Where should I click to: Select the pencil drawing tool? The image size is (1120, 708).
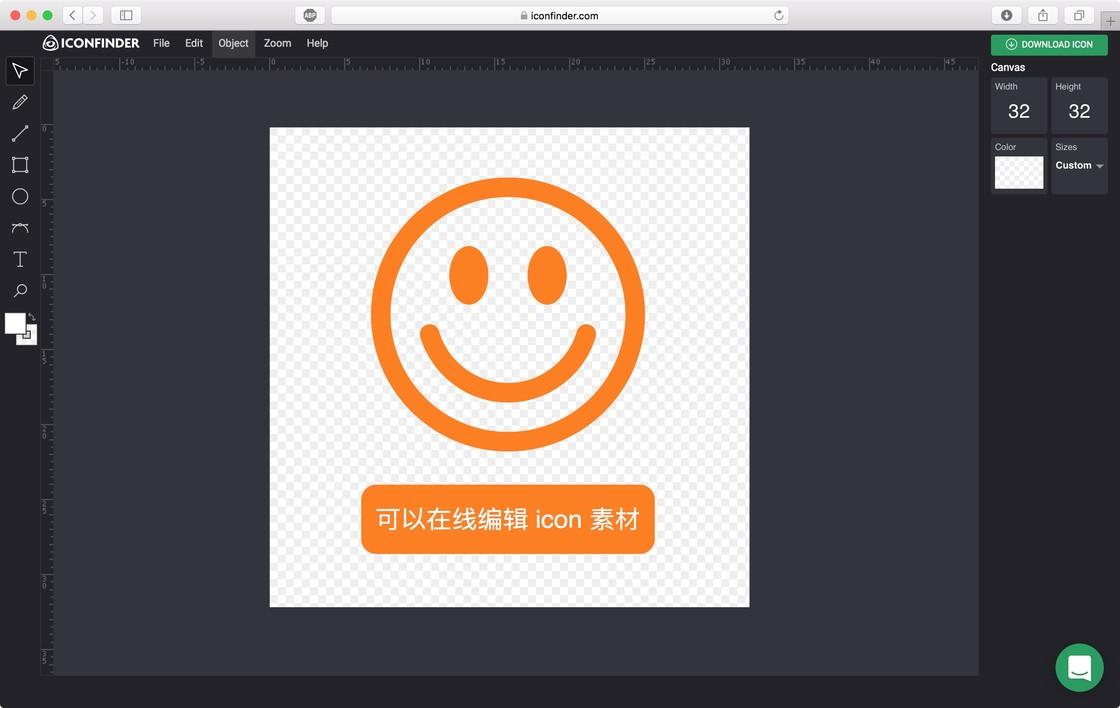[20, 102]
